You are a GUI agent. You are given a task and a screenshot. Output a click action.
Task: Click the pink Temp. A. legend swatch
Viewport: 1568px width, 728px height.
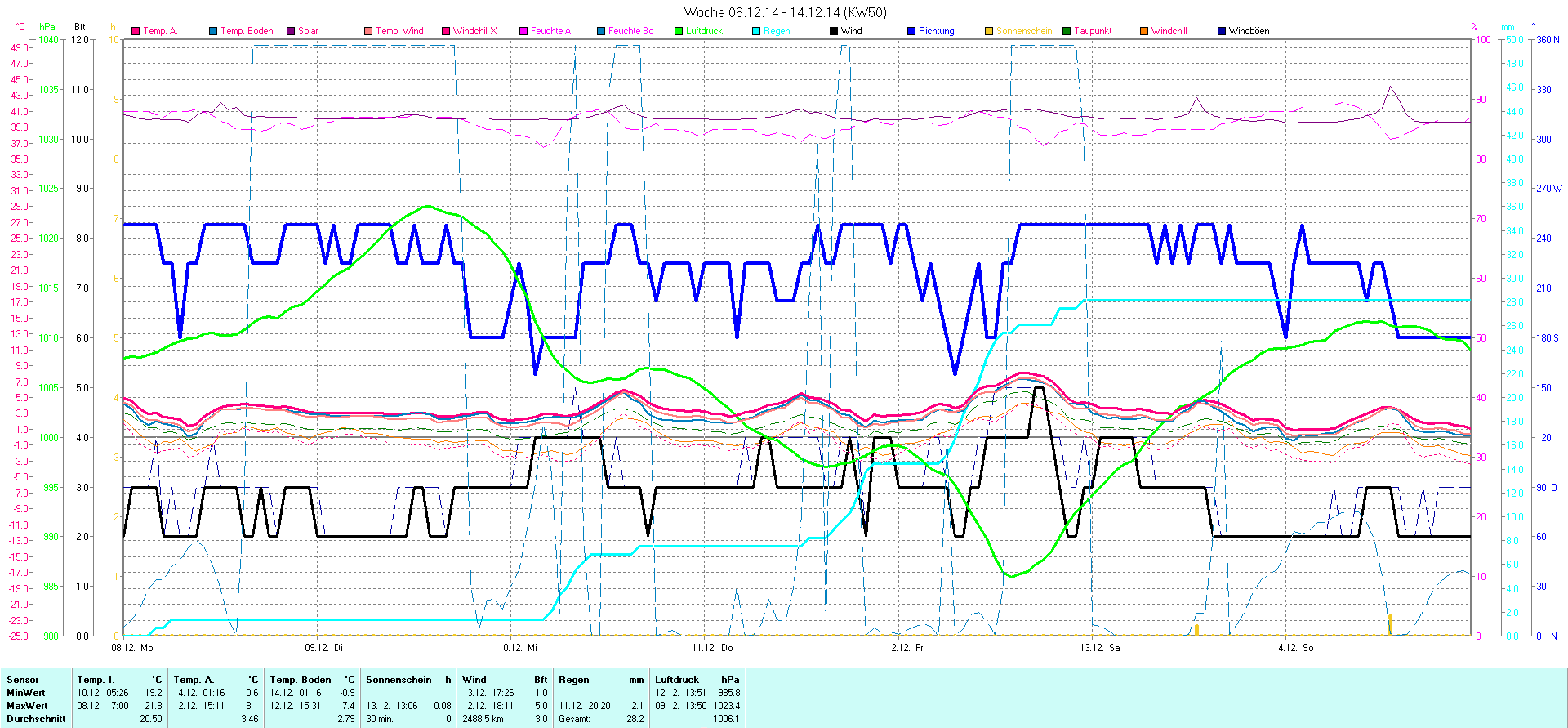click(136, 31)
